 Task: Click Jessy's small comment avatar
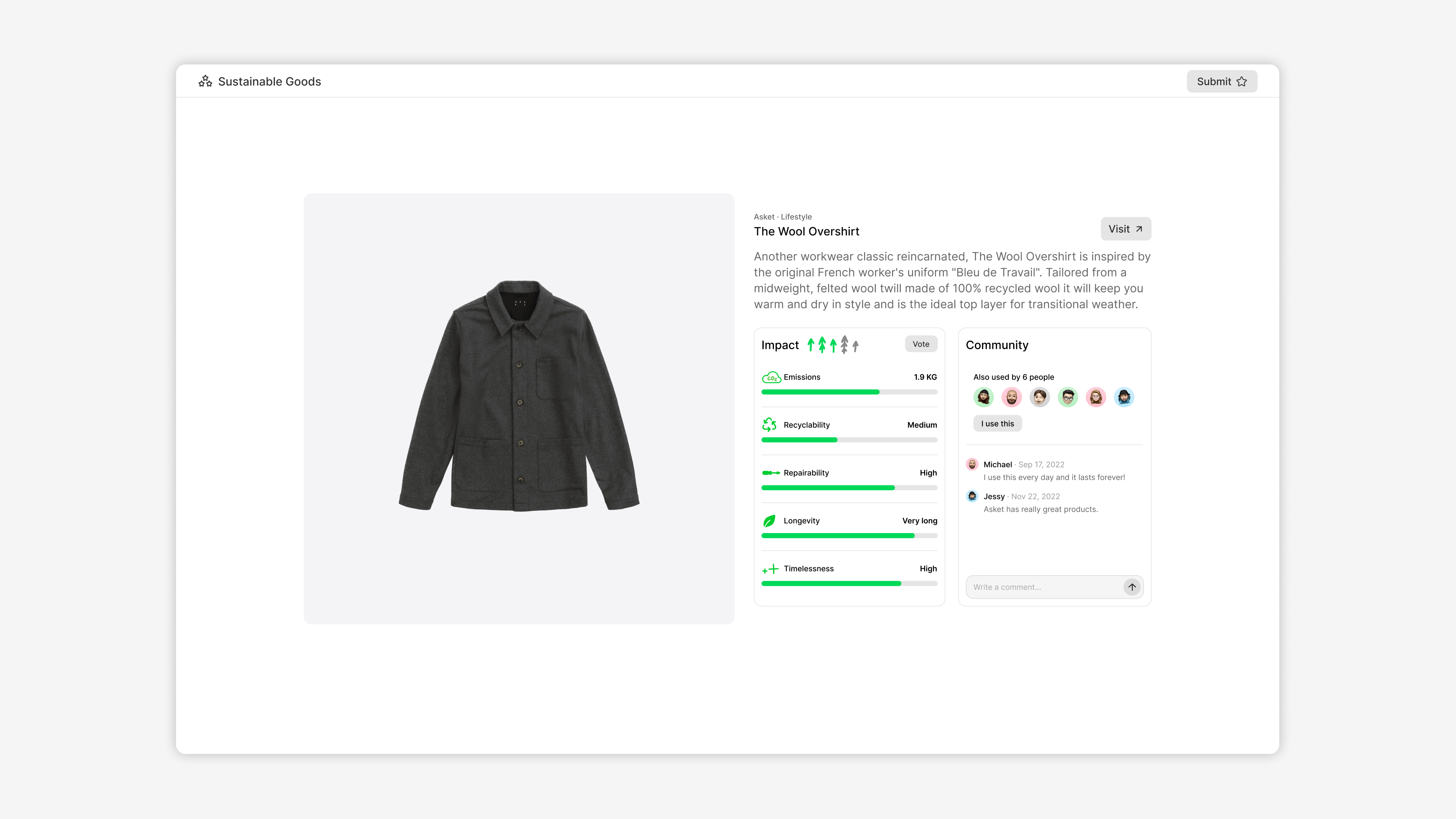click(972, 496)
